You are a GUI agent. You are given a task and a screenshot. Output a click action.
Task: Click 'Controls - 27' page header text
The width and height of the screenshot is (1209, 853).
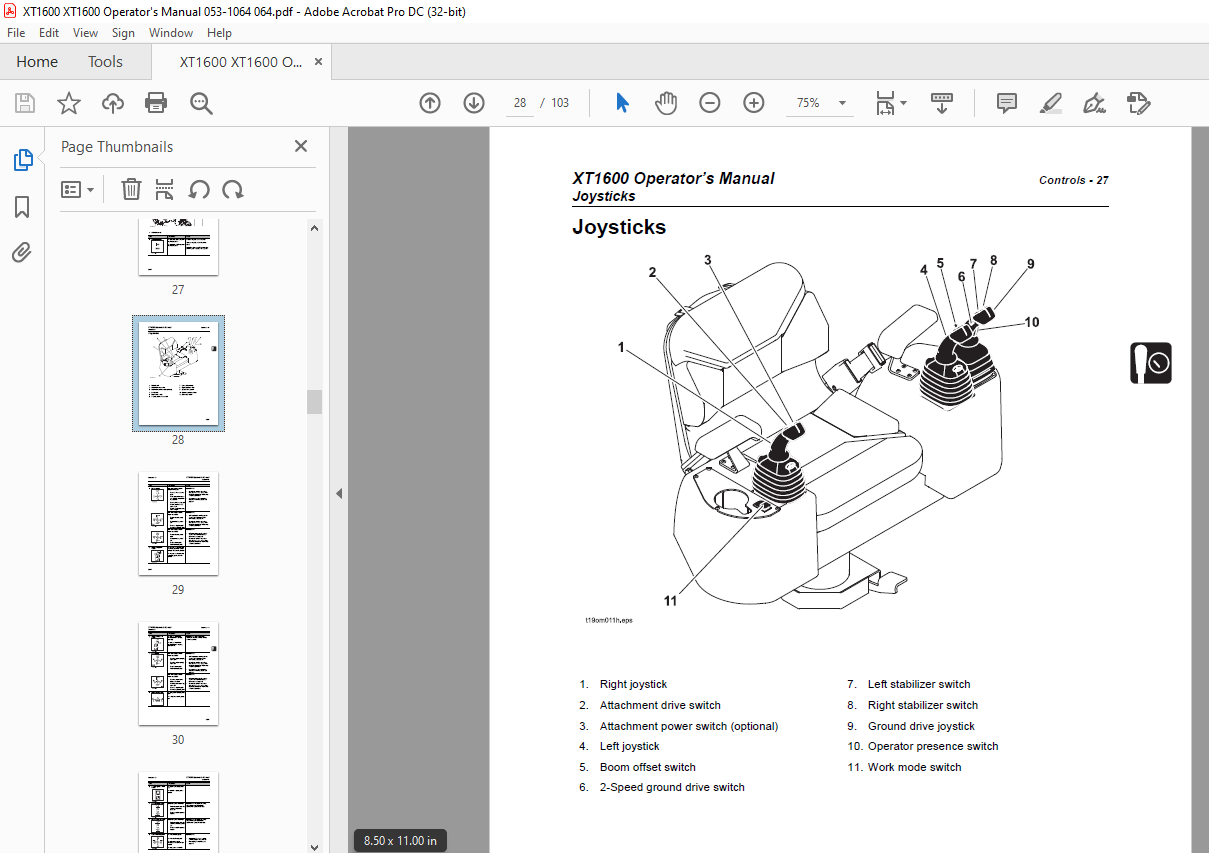[x=1074, y=180]
